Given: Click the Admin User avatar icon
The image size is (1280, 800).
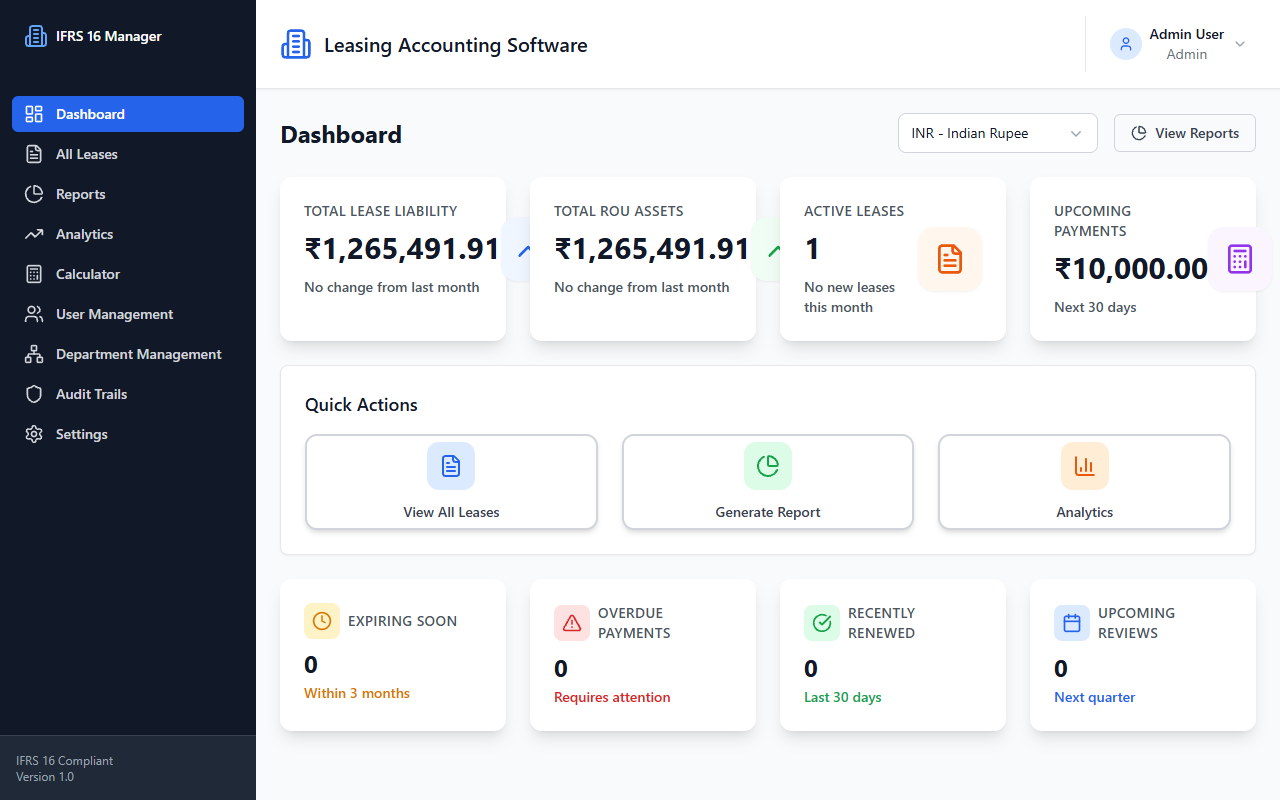Looking at the screenshot, I should point(1126,44).
